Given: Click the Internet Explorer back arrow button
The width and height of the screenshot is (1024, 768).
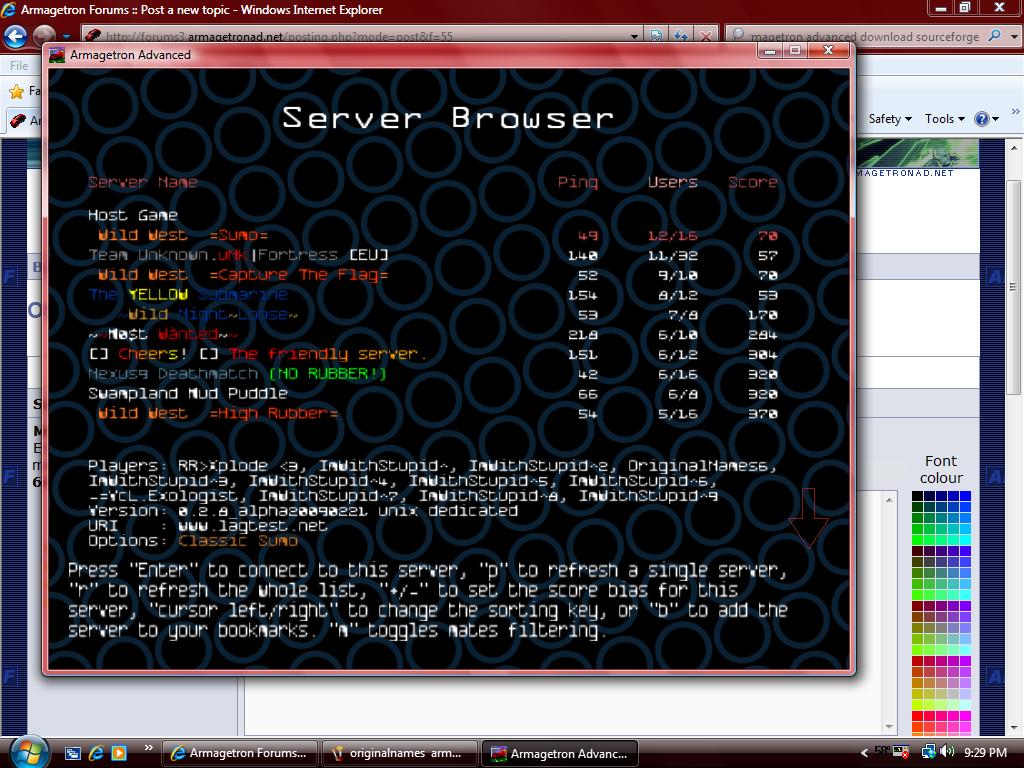Looking at the screenshot, I should tap(15, 37).
